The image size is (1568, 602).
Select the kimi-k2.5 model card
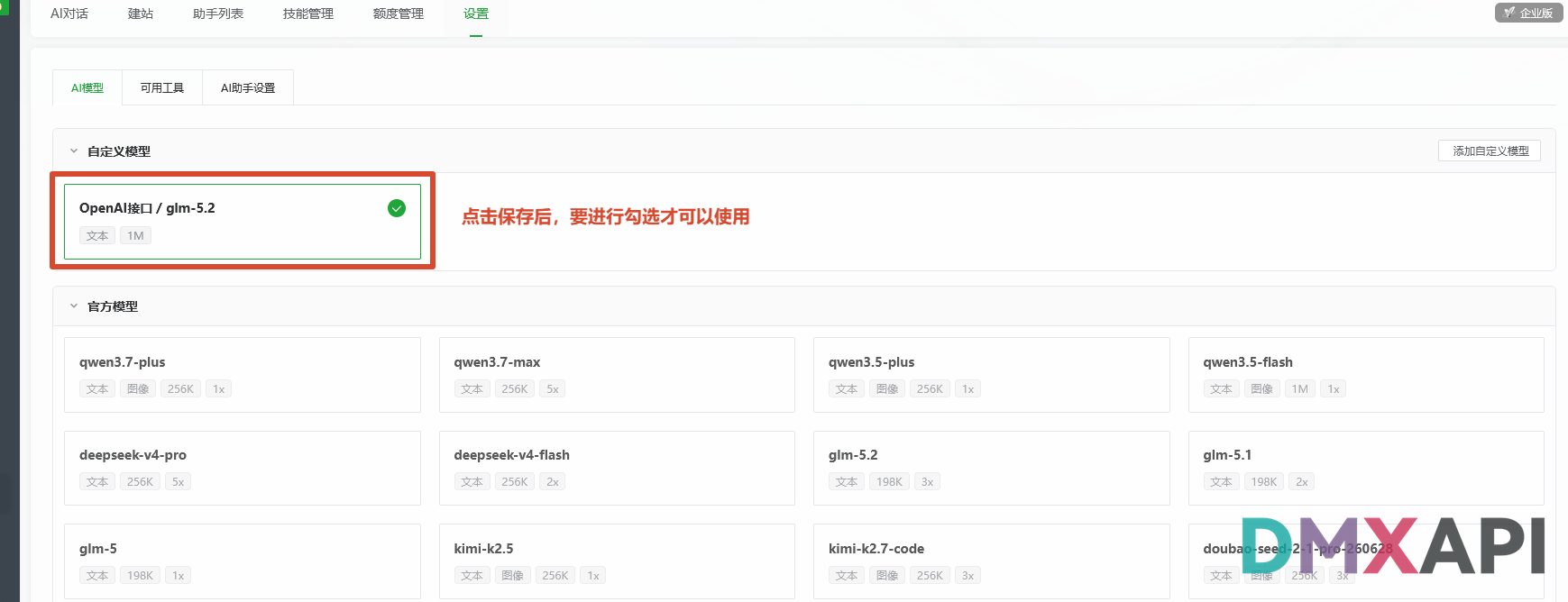[617, 561]
